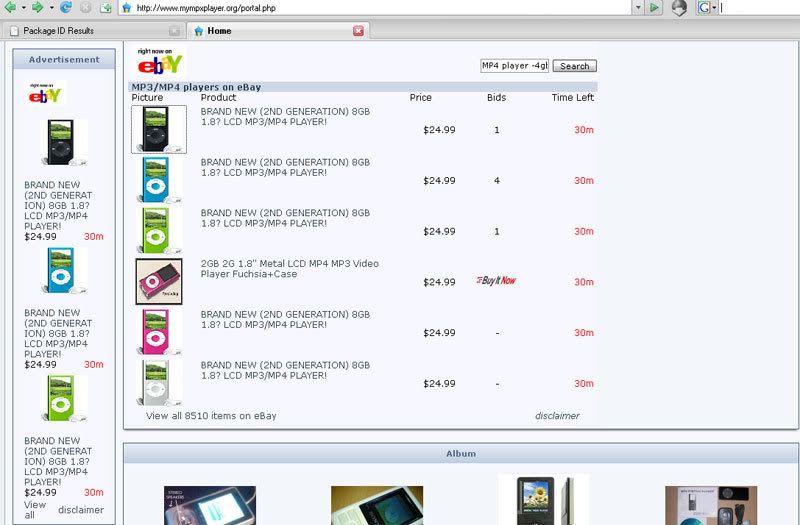The width and height of the screenshot is (800, 525).
Task: Open the Back button history dropdown arrow
Action: (x=22, y=8)
